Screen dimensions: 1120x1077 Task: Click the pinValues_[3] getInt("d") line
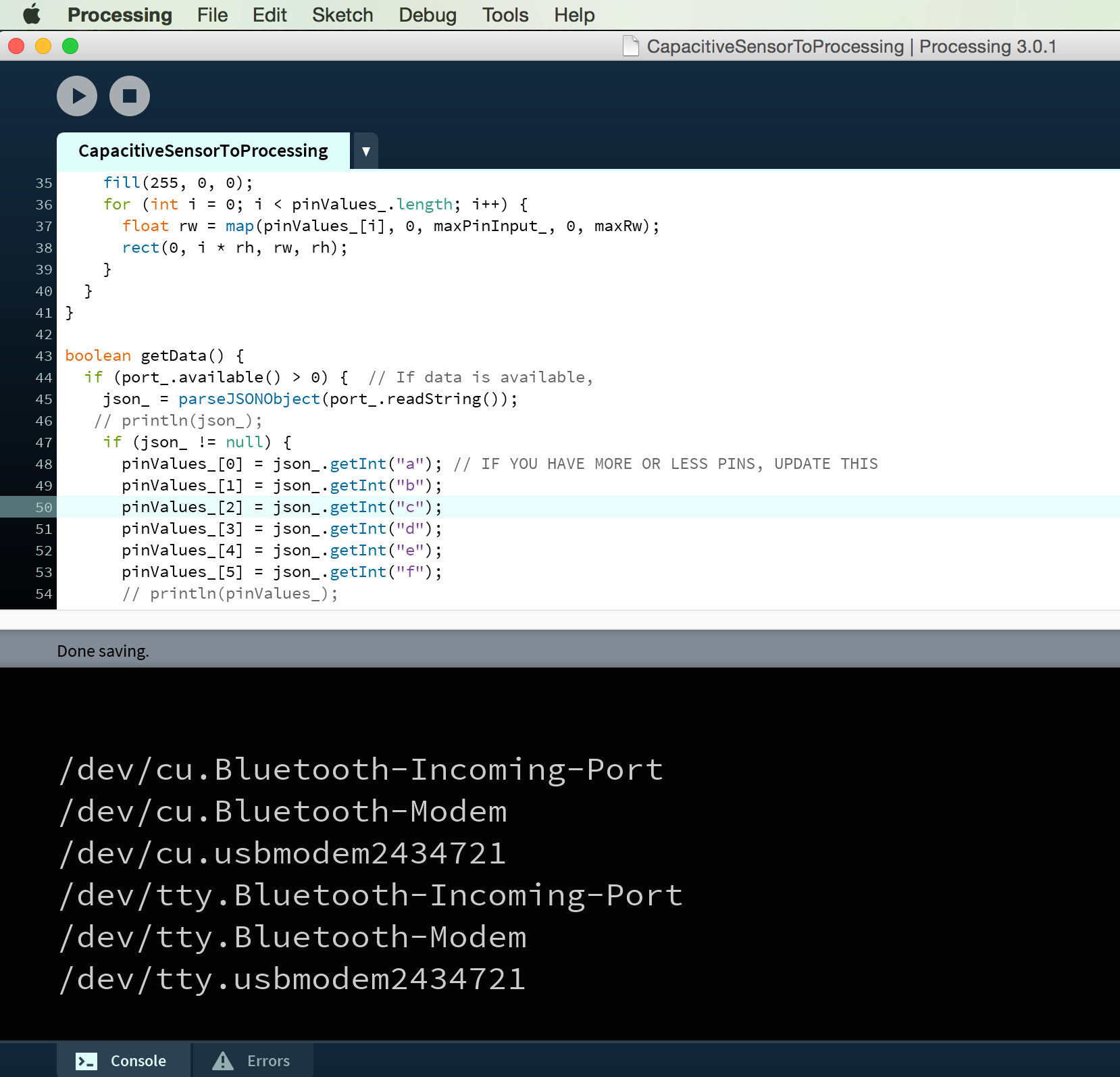coord(282,528)
